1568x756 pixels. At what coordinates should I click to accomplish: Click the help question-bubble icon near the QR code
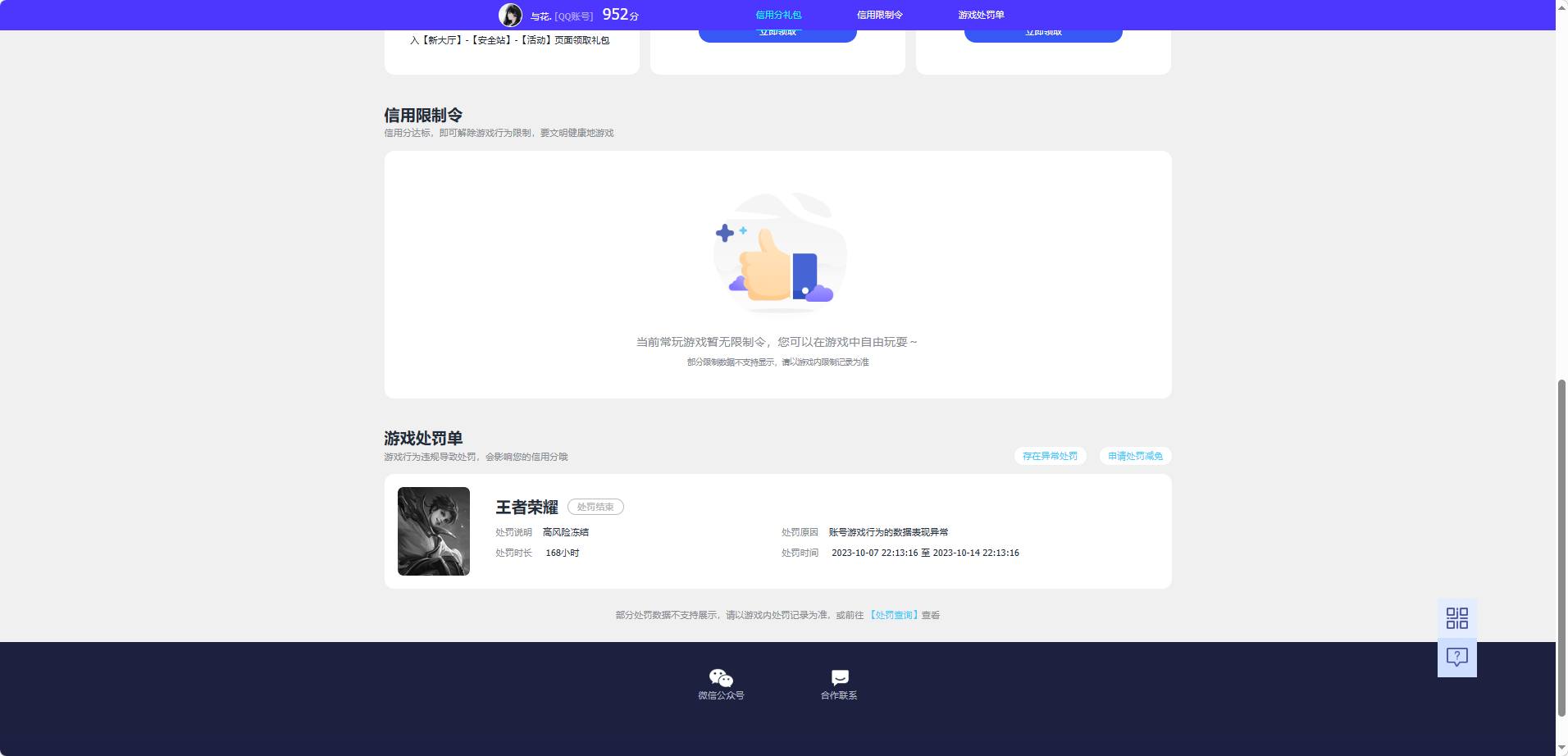1456,657
